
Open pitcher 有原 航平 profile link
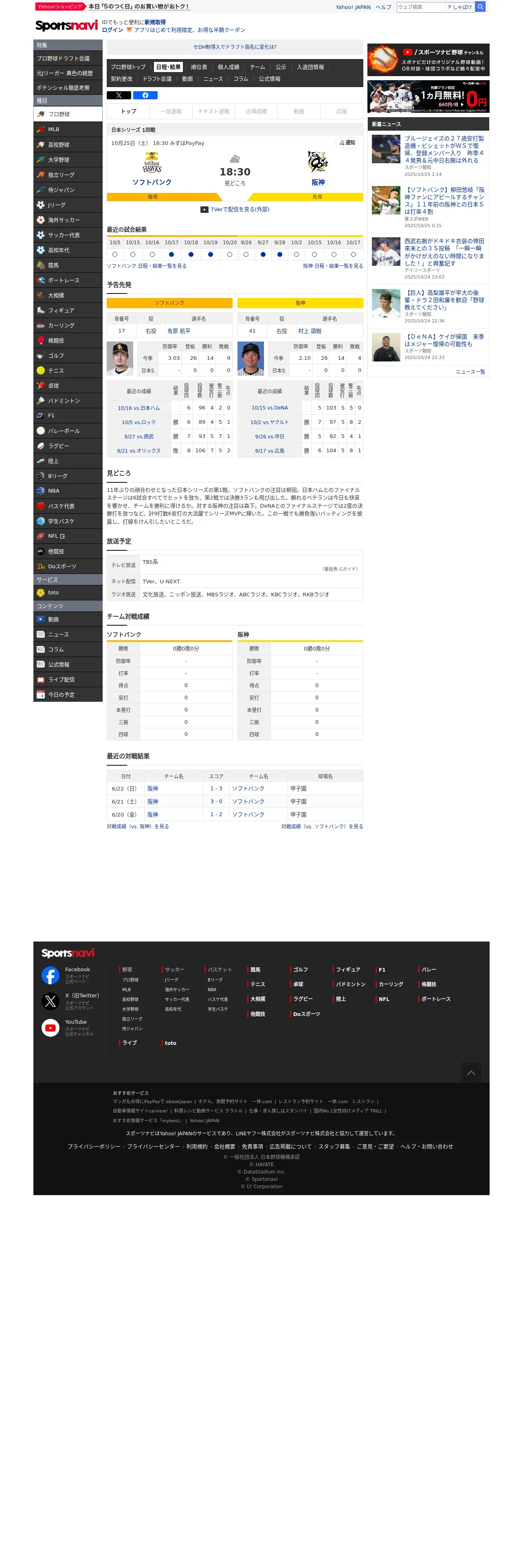179,331
